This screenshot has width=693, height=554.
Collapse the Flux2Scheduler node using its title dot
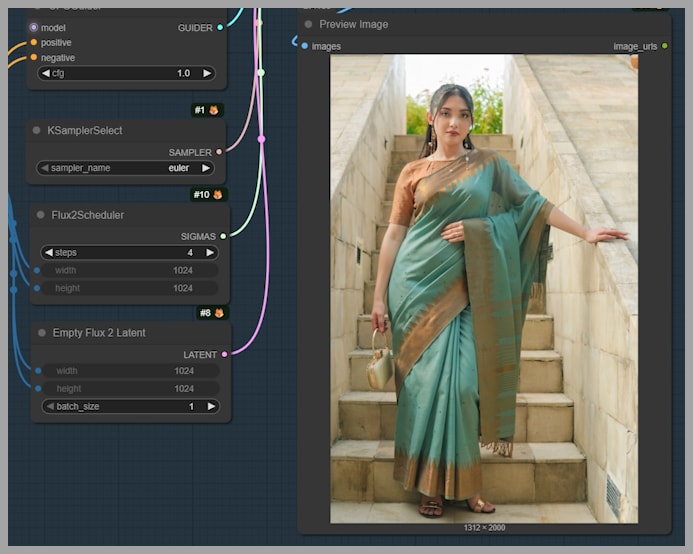(41, 215)
